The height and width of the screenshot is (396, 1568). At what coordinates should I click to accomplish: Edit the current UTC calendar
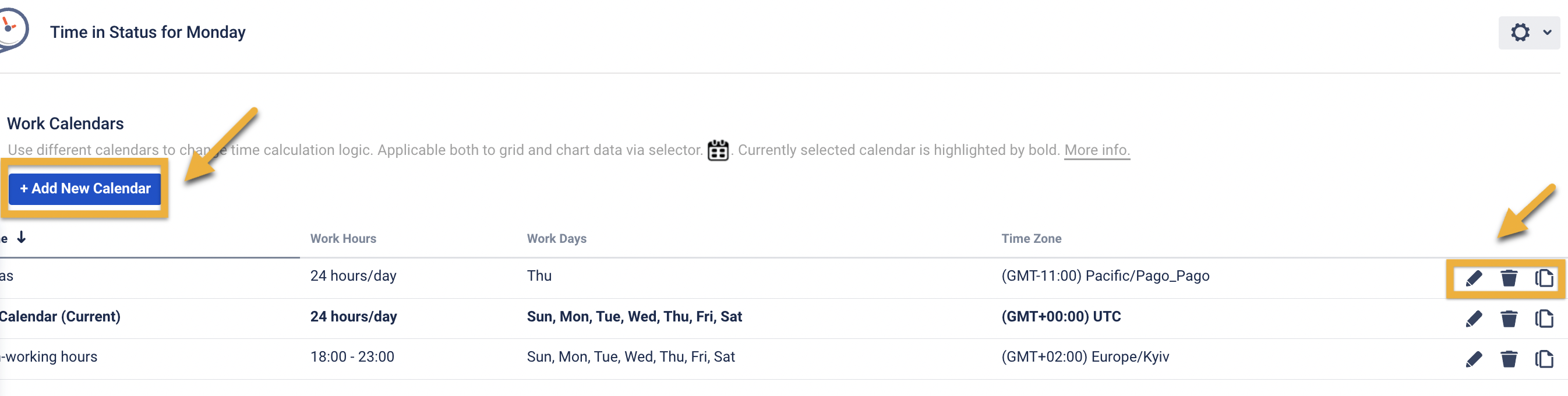coord(1473,319)
